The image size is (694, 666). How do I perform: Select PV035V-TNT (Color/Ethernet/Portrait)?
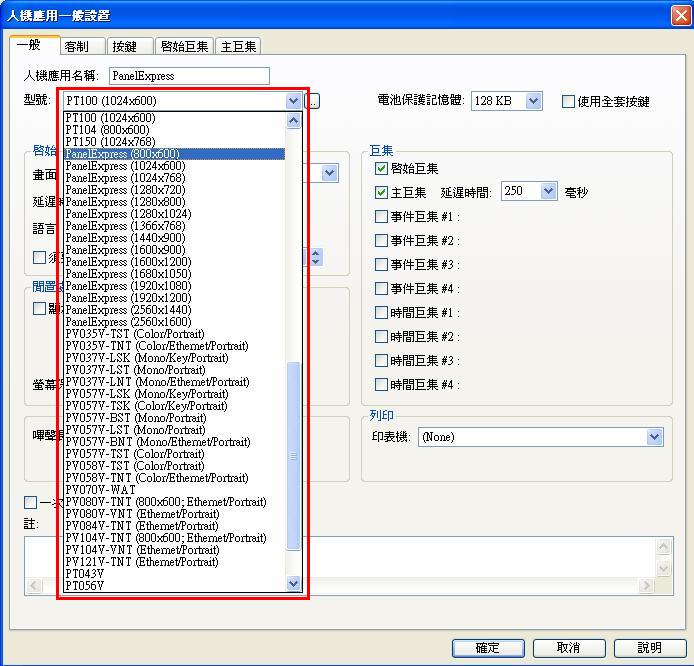pyautogui.click(x=175, y=346)
